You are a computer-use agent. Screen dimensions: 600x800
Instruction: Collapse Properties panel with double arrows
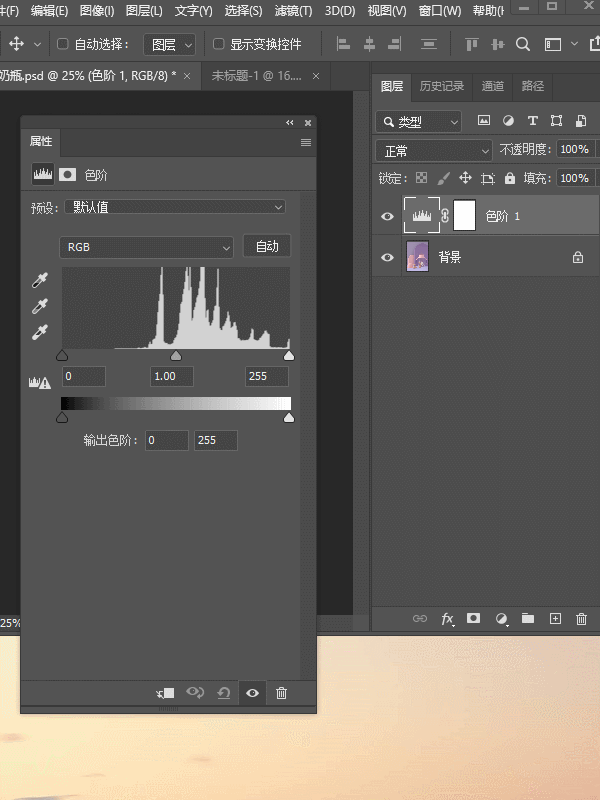coord(290,122)
